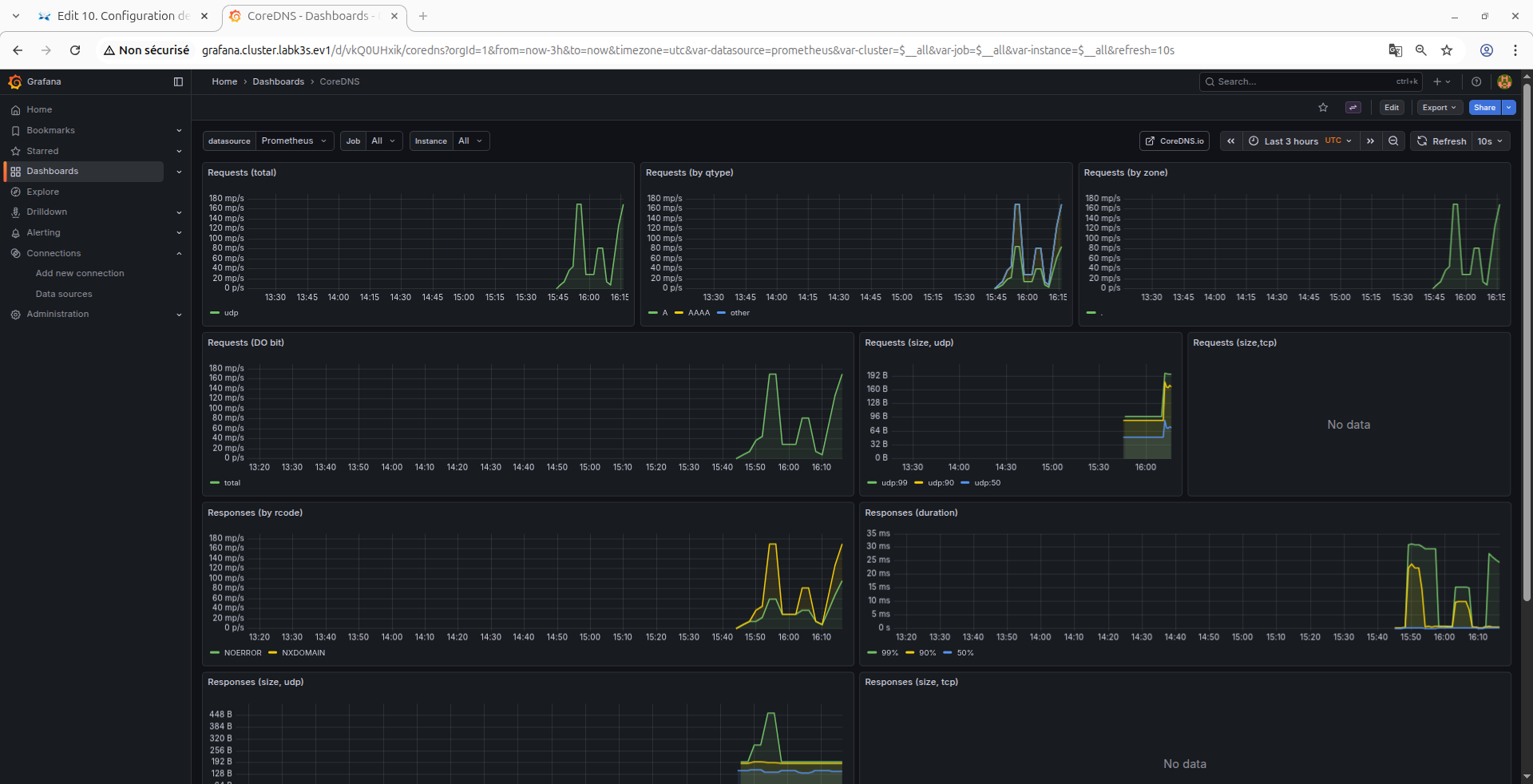Shift time range forward with double-right arrows
Image resolution: width=1533 pixels, height=784 pixels.
[1370, 141]
